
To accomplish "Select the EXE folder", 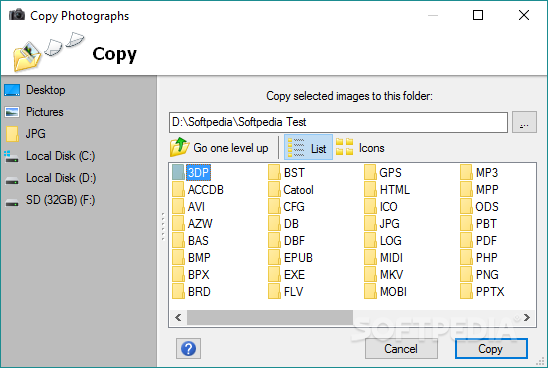I will coord(287,275).
